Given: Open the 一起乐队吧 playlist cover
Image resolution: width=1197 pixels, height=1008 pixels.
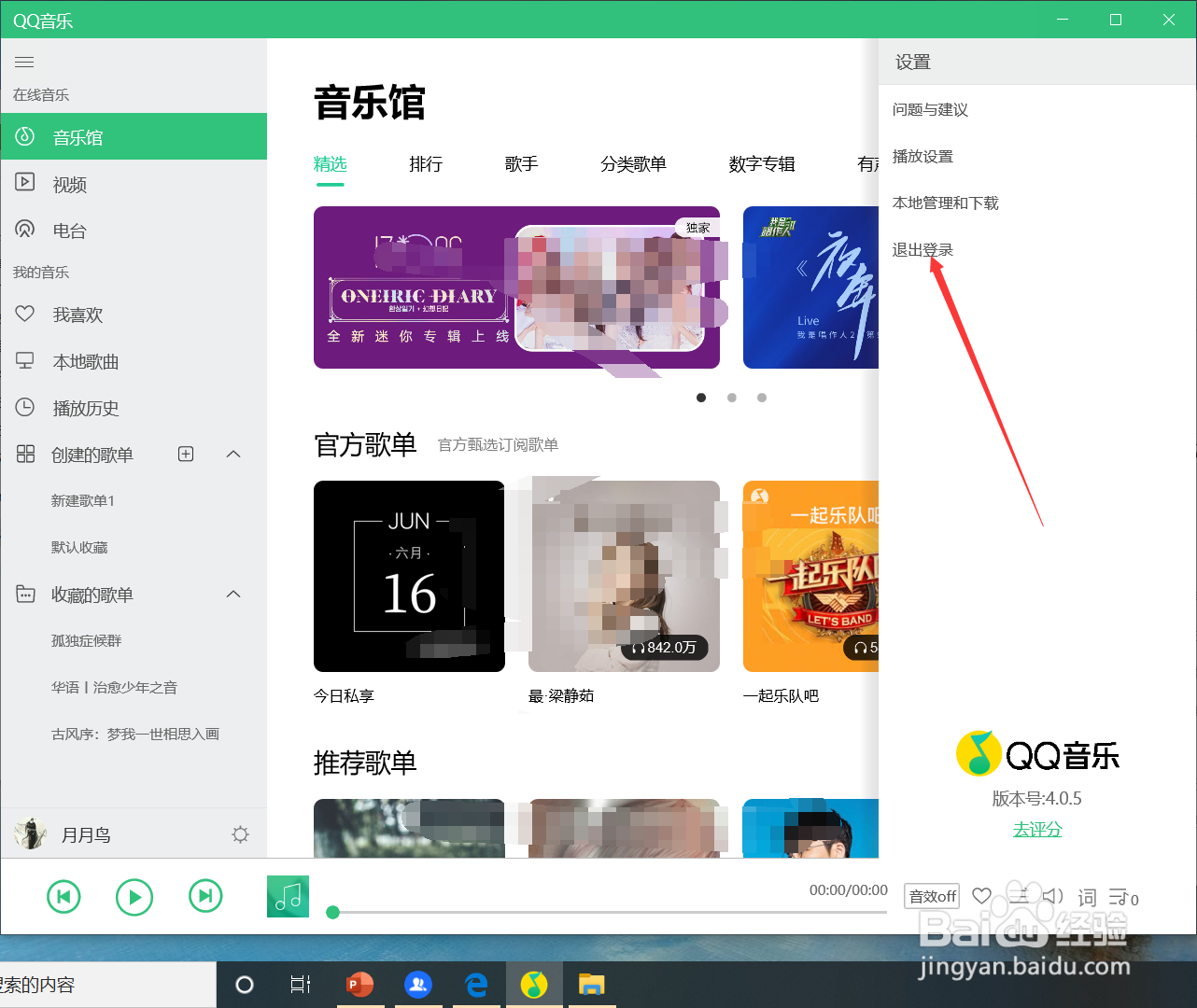Looking at the screenshot, I should [810, 576].
